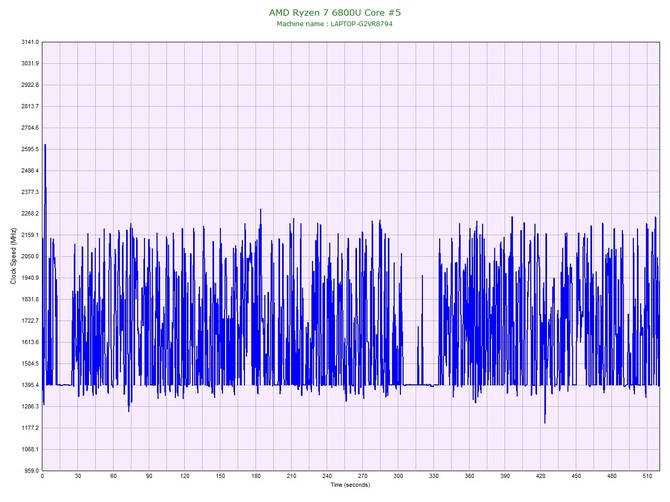Click the 1613.6 y-axis value
The width and height of the screenshot is (670, 502).
tap(30, 342)
